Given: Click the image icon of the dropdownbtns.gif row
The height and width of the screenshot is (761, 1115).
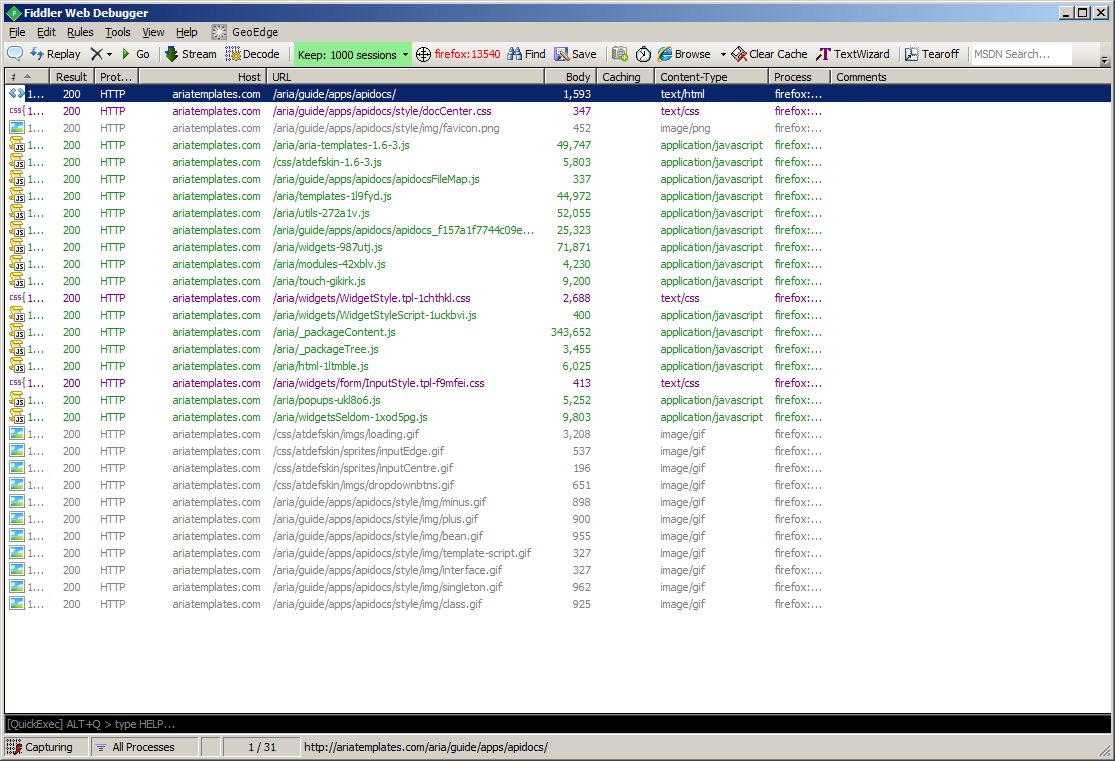Looking at the screenshot, I should click(x=16, y=484).
